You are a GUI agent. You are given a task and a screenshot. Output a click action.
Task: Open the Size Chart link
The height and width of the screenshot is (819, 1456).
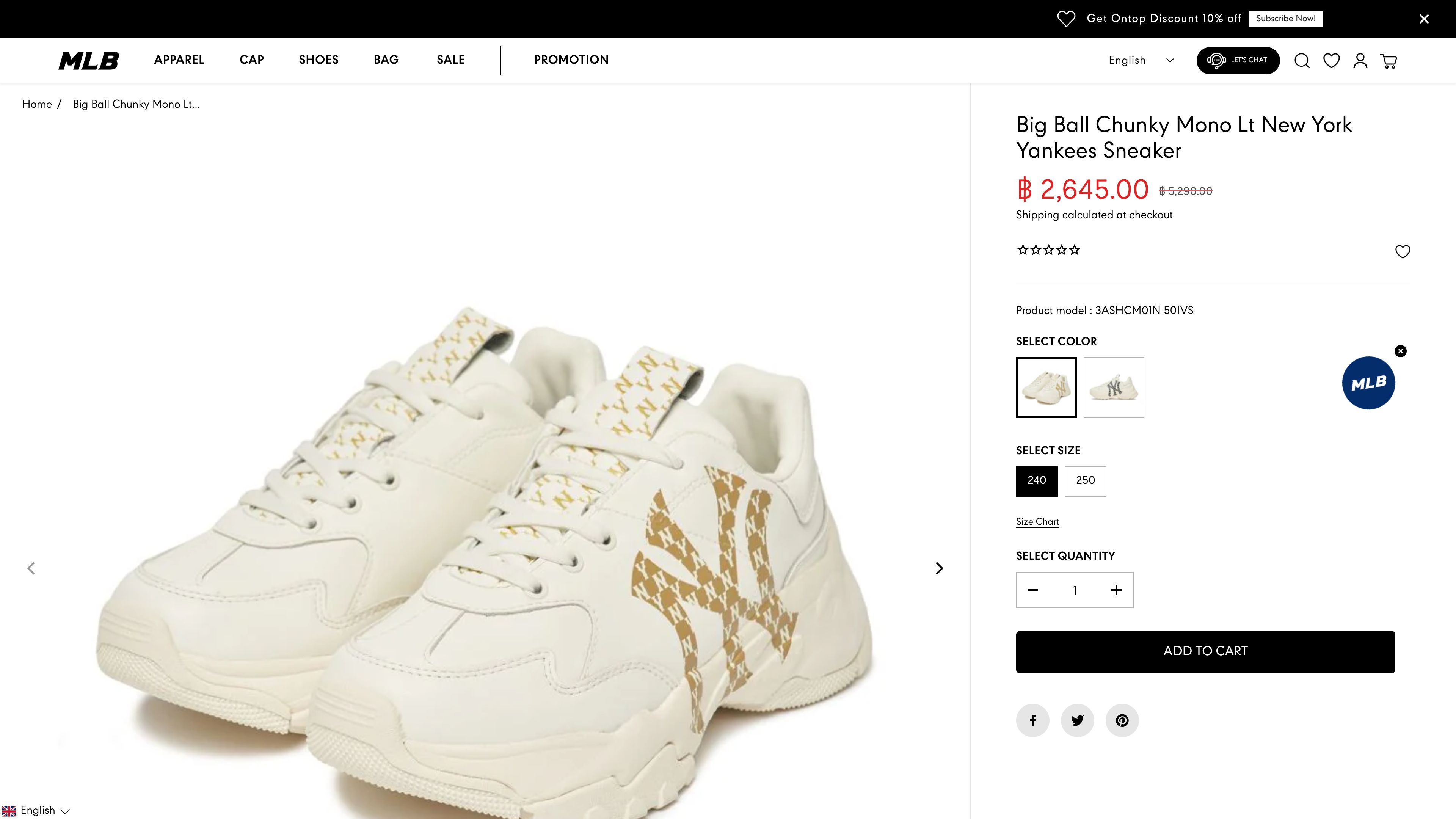(x=1037, y=522)
